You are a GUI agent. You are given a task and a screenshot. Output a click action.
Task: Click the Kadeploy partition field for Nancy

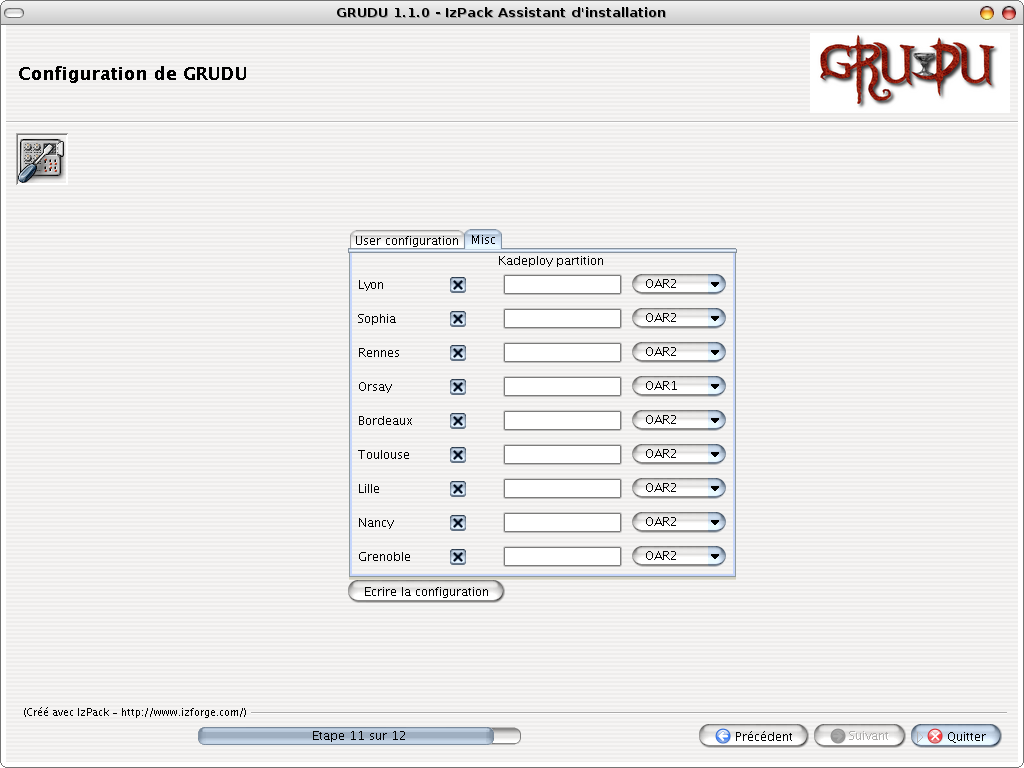tap(562, 522)
